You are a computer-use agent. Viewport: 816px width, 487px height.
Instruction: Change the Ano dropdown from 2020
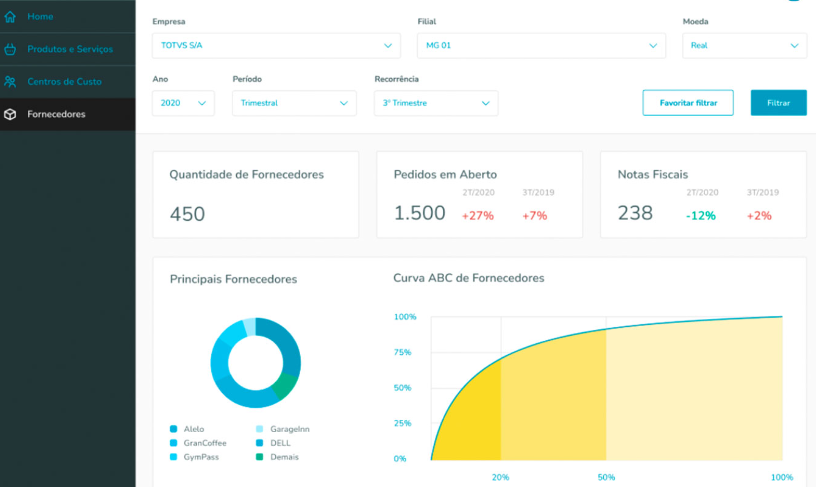tap(183, 103)
